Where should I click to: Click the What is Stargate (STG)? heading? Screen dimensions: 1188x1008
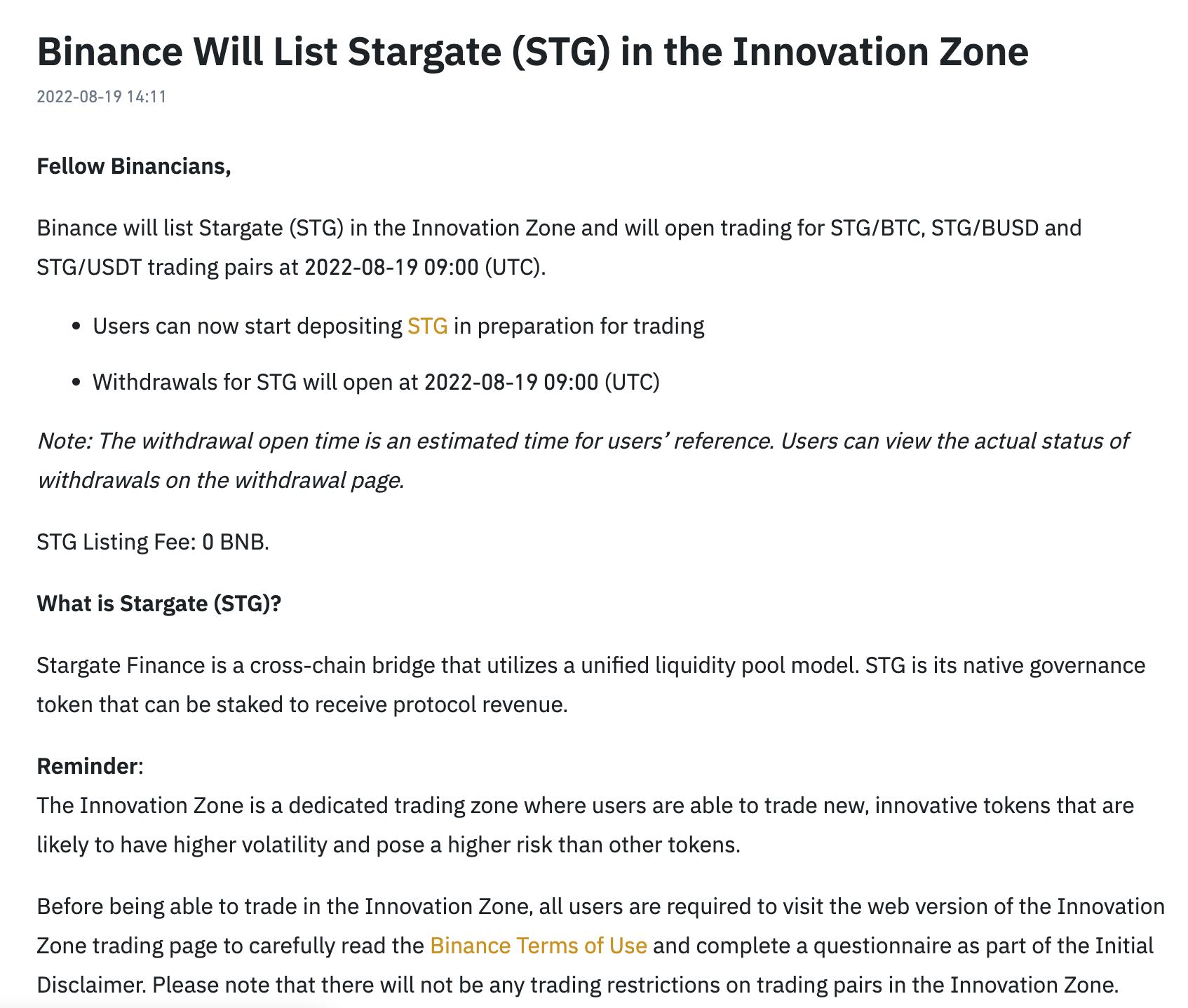[158, 604]
